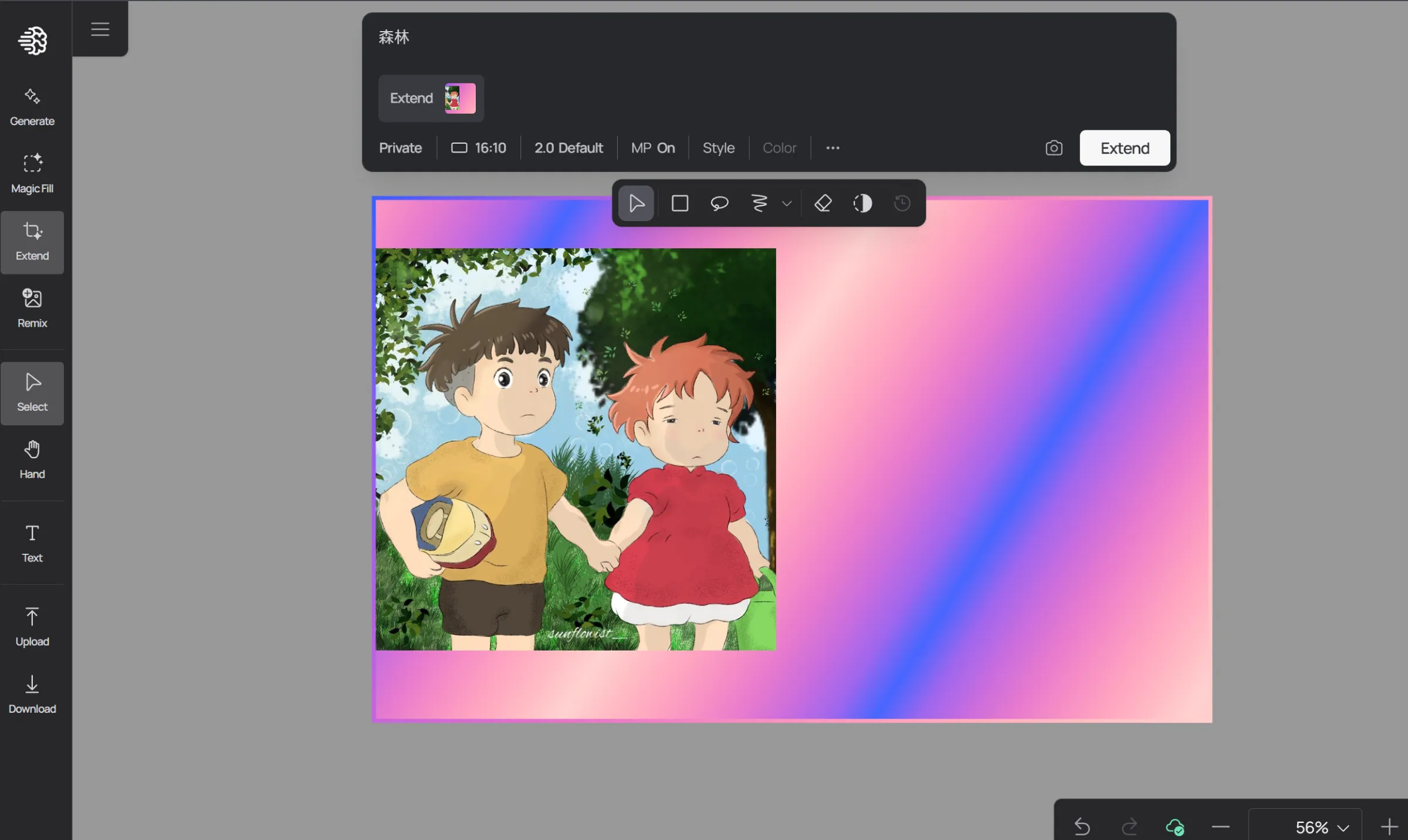Click the cloud sync status icon
1408x840 pixels.
pos(1175,827)
